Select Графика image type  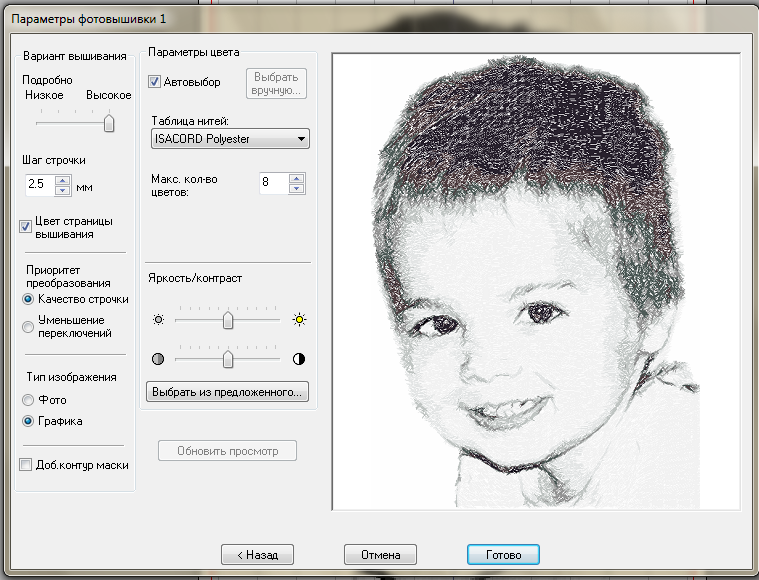pos(28,421)
